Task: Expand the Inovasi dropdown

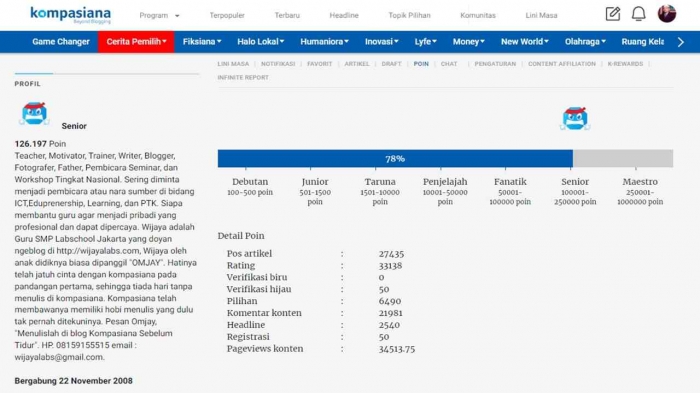Action: [x=382, y=42]
